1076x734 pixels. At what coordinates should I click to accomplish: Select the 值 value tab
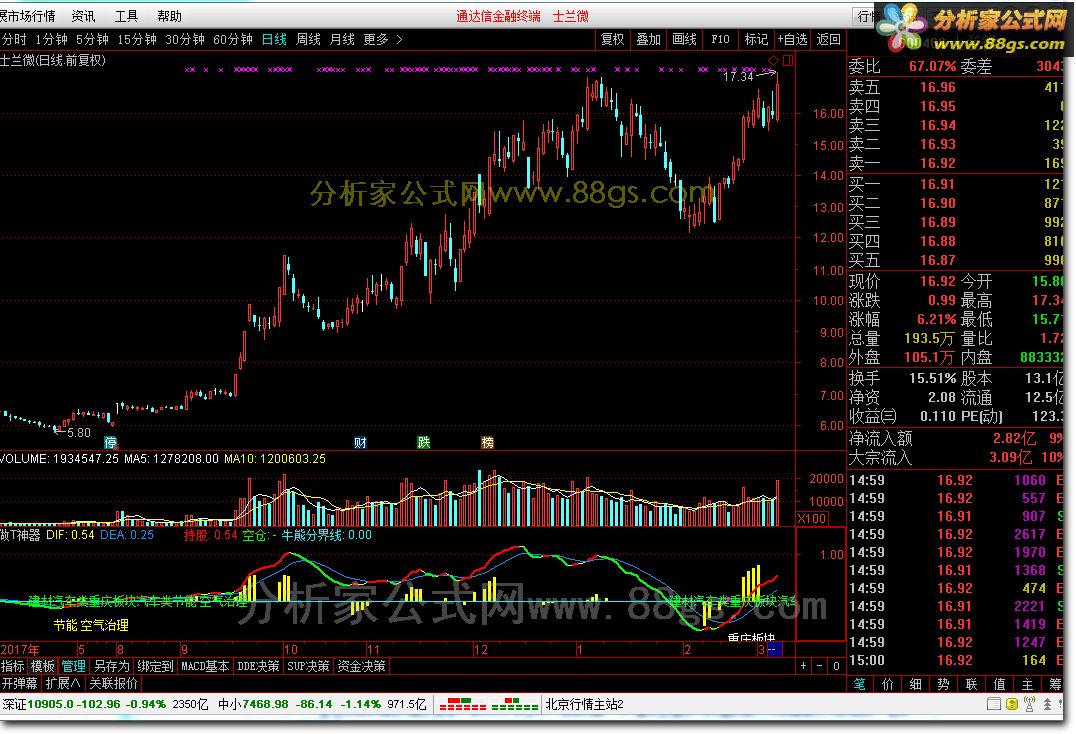point(999,684)
